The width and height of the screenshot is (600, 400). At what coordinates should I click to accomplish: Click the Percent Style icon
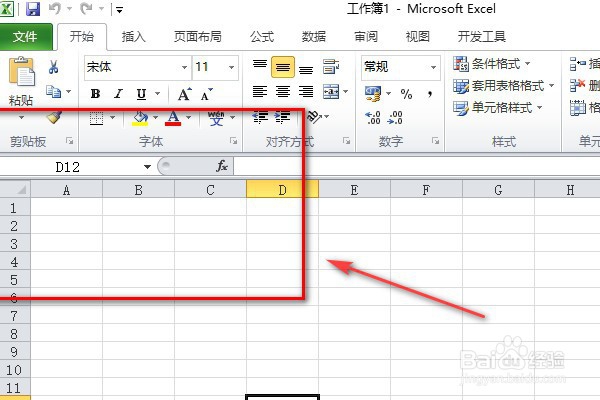coord(406,94)
